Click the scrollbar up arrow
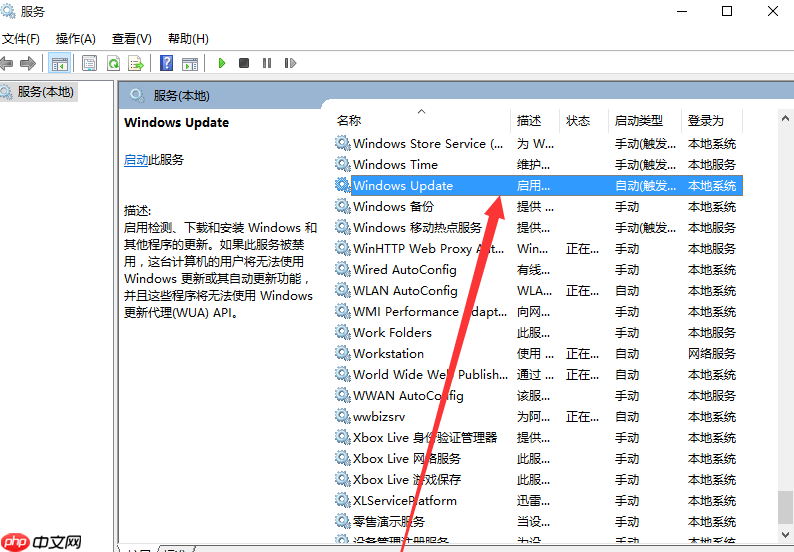794x552 pixels. coord(785,119)
